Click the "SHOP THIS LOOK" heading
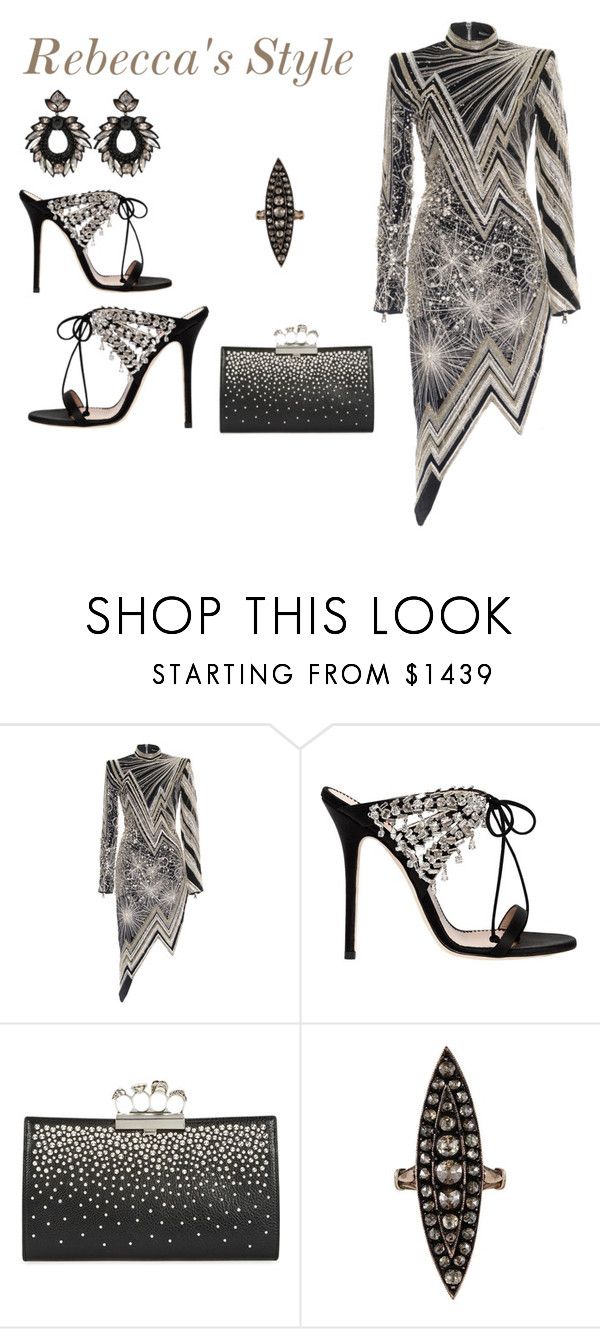Screen dimensions: 600x1329 click(299, 615)
